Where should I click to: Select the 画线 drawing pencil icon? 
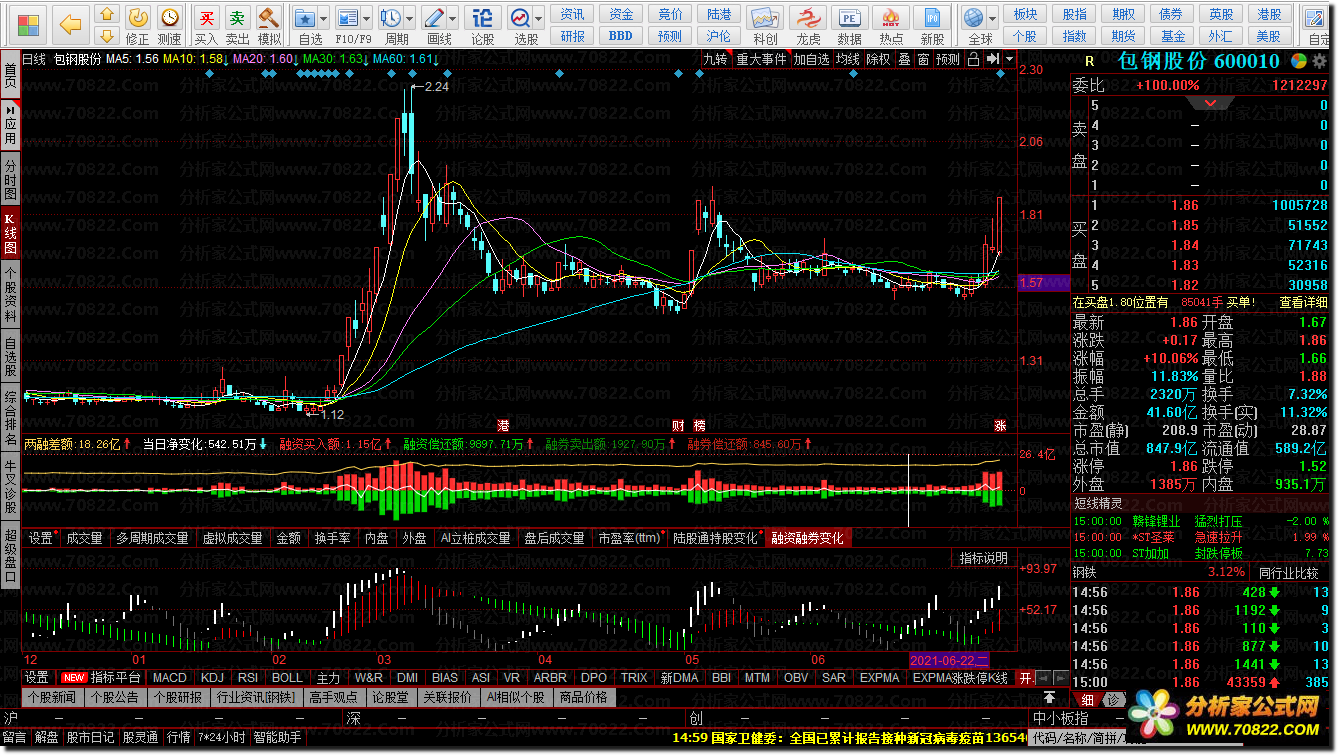(x=434, y=20)
